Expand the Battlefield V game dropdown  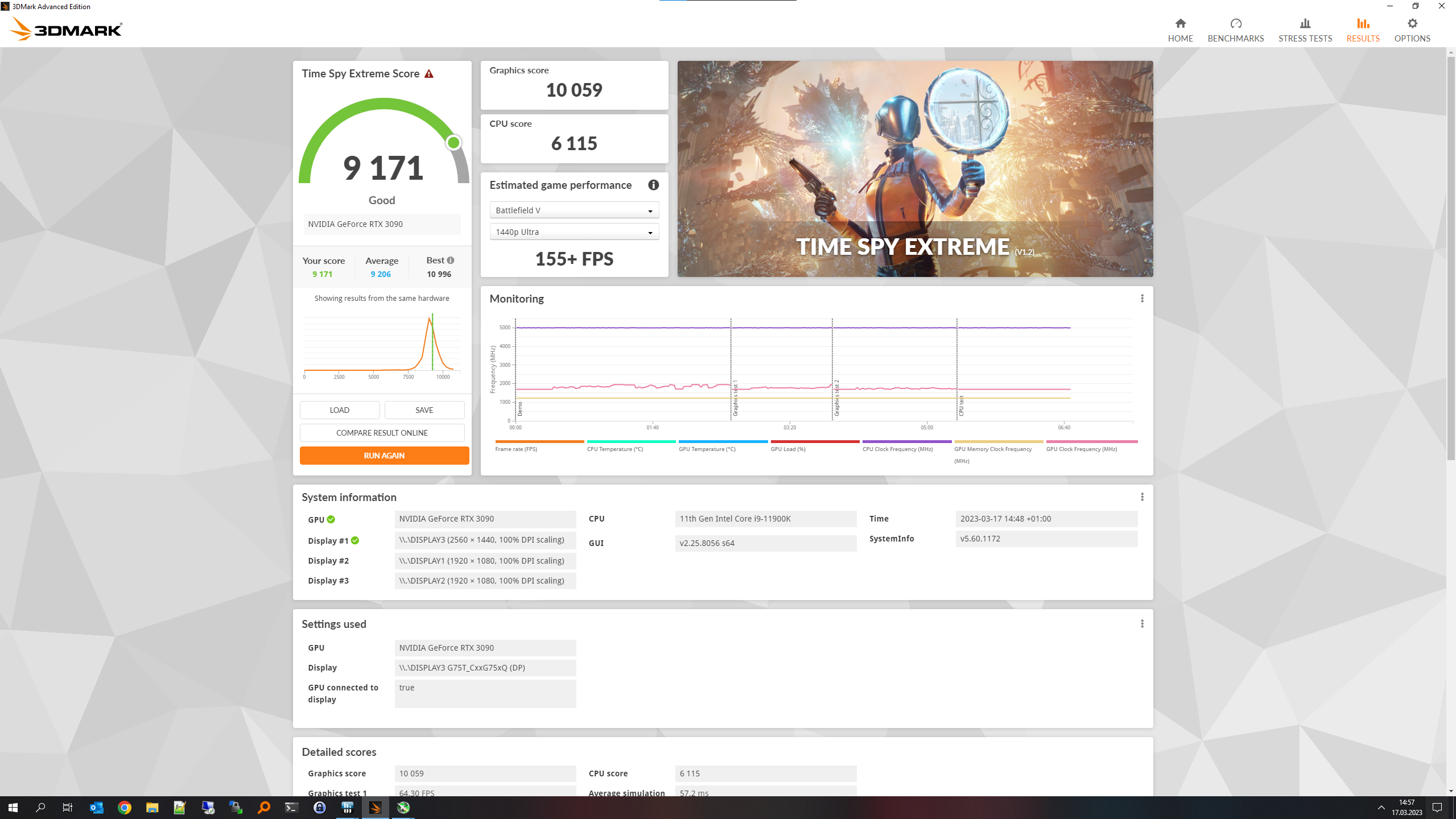pyautogui.click(x=574, y=210)
